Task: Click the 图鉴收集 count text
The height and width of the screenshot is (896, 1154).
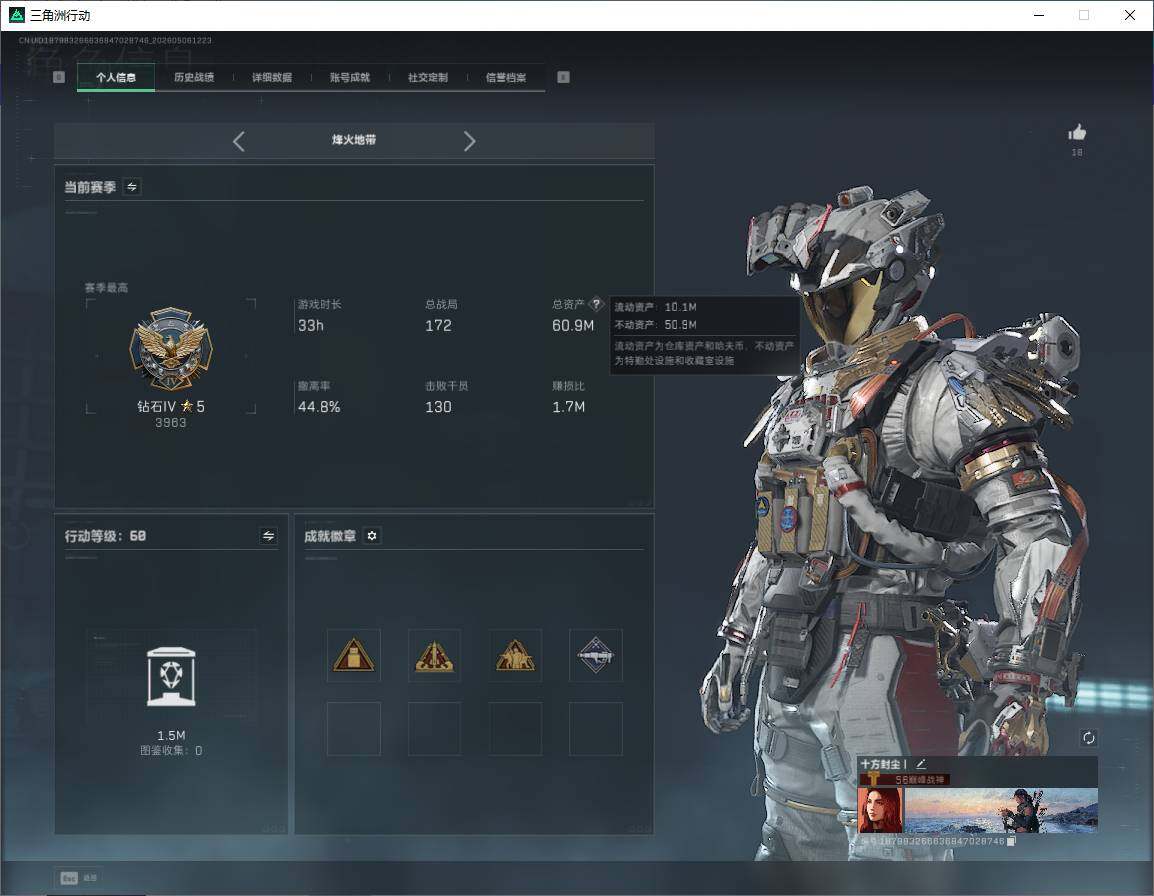Action: click(171, 751)
